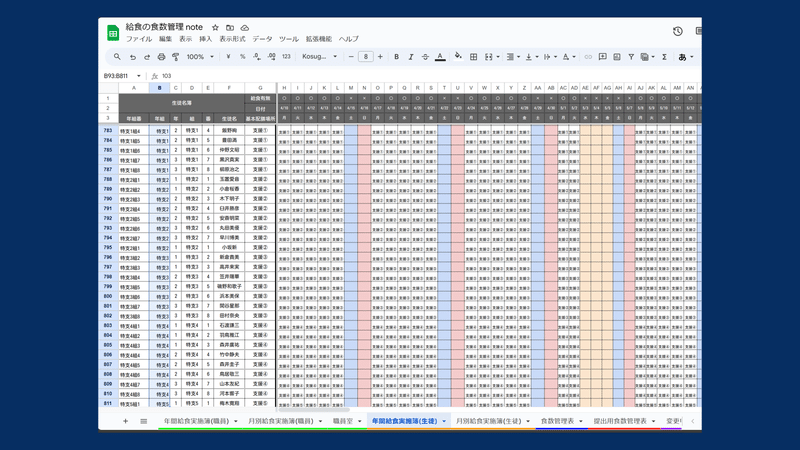Open the text color picker
The height and width of the screenshot is (450, 800).
click(440, 57)
